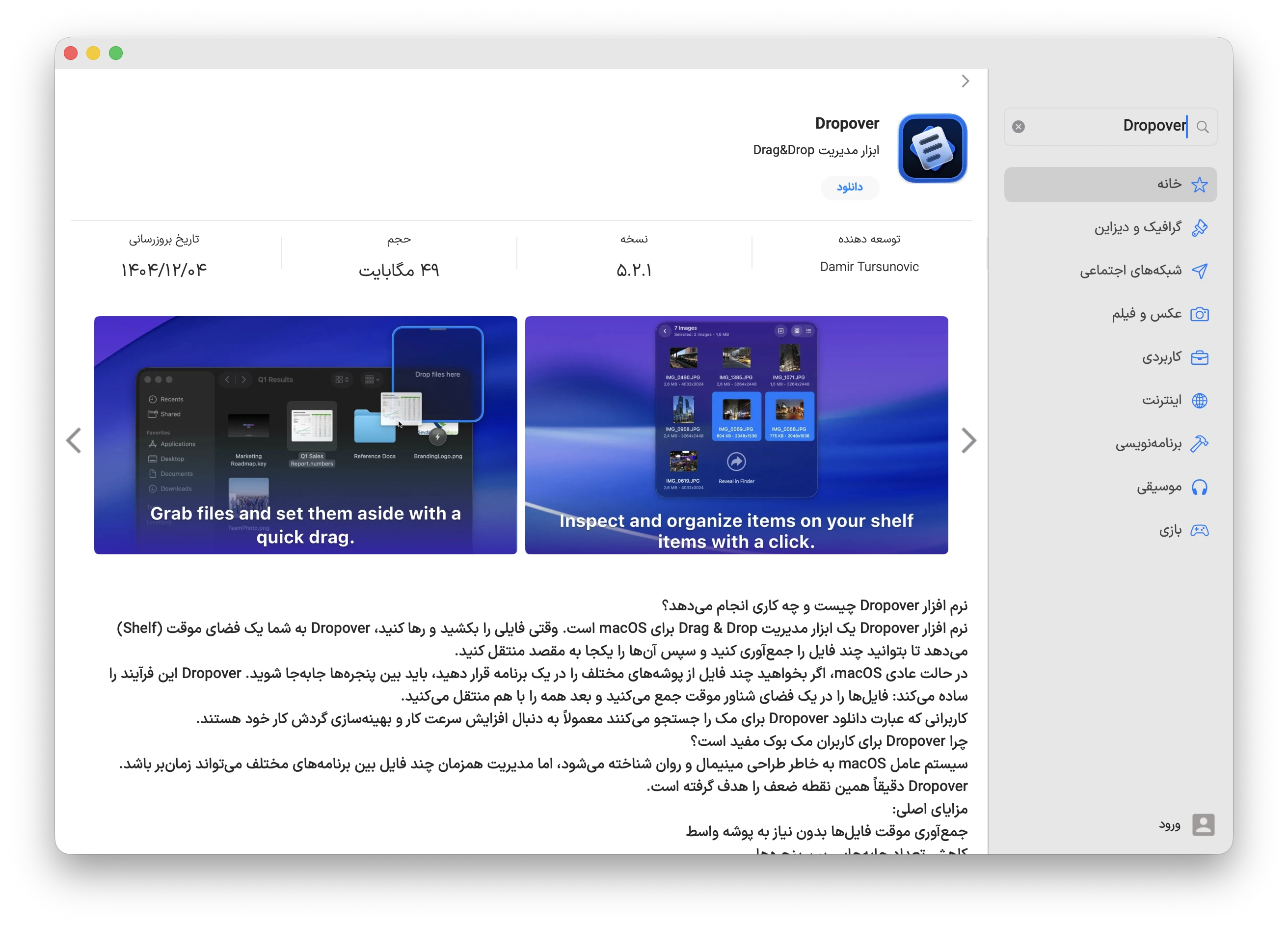Open the 'Grab files' screenshot thumbnail

click(305, 435)
